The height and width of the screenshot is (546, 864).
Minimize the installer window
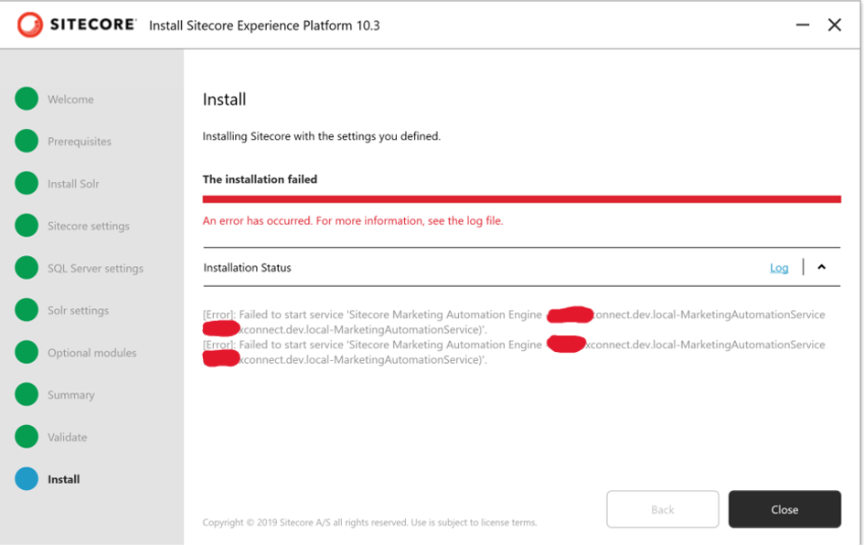(803, 25)
